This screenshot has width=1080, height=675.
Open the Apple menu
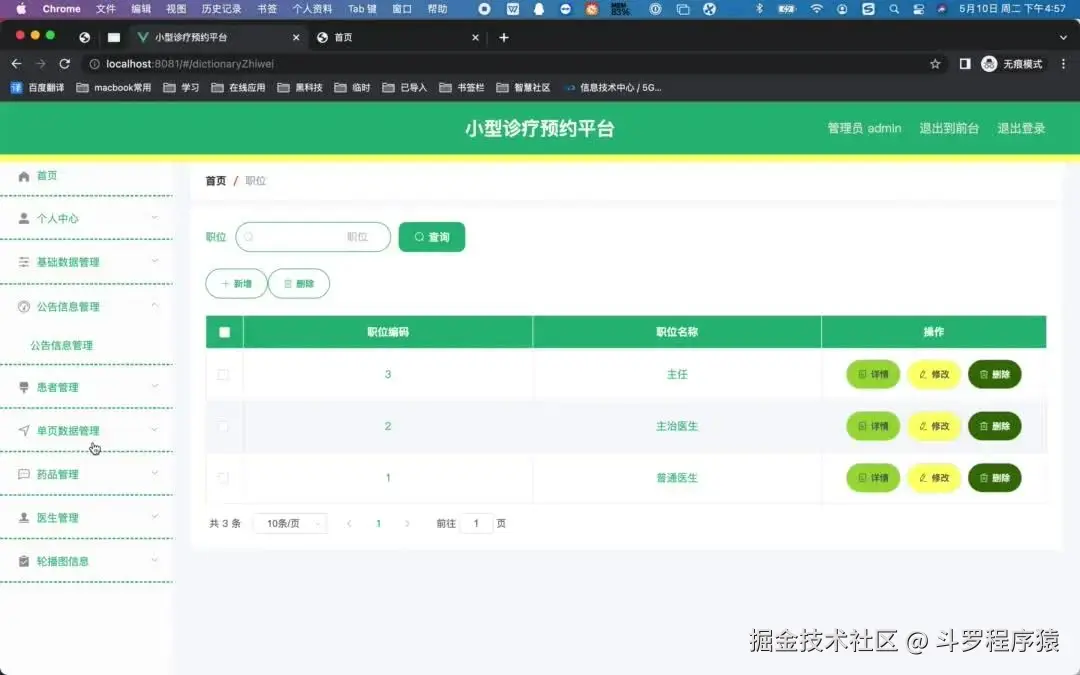(21, 9)
